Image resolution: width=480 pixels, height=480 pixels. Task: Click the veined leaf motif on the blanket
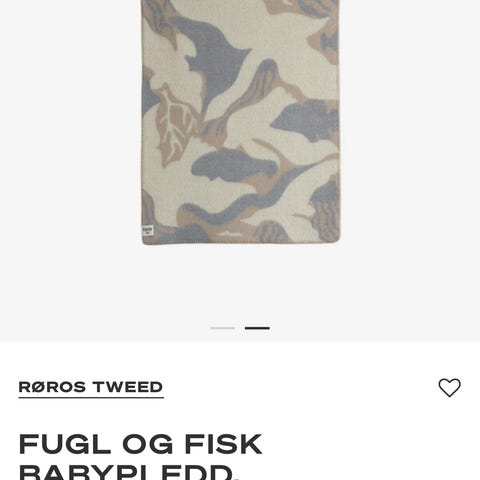pos(176,128)
